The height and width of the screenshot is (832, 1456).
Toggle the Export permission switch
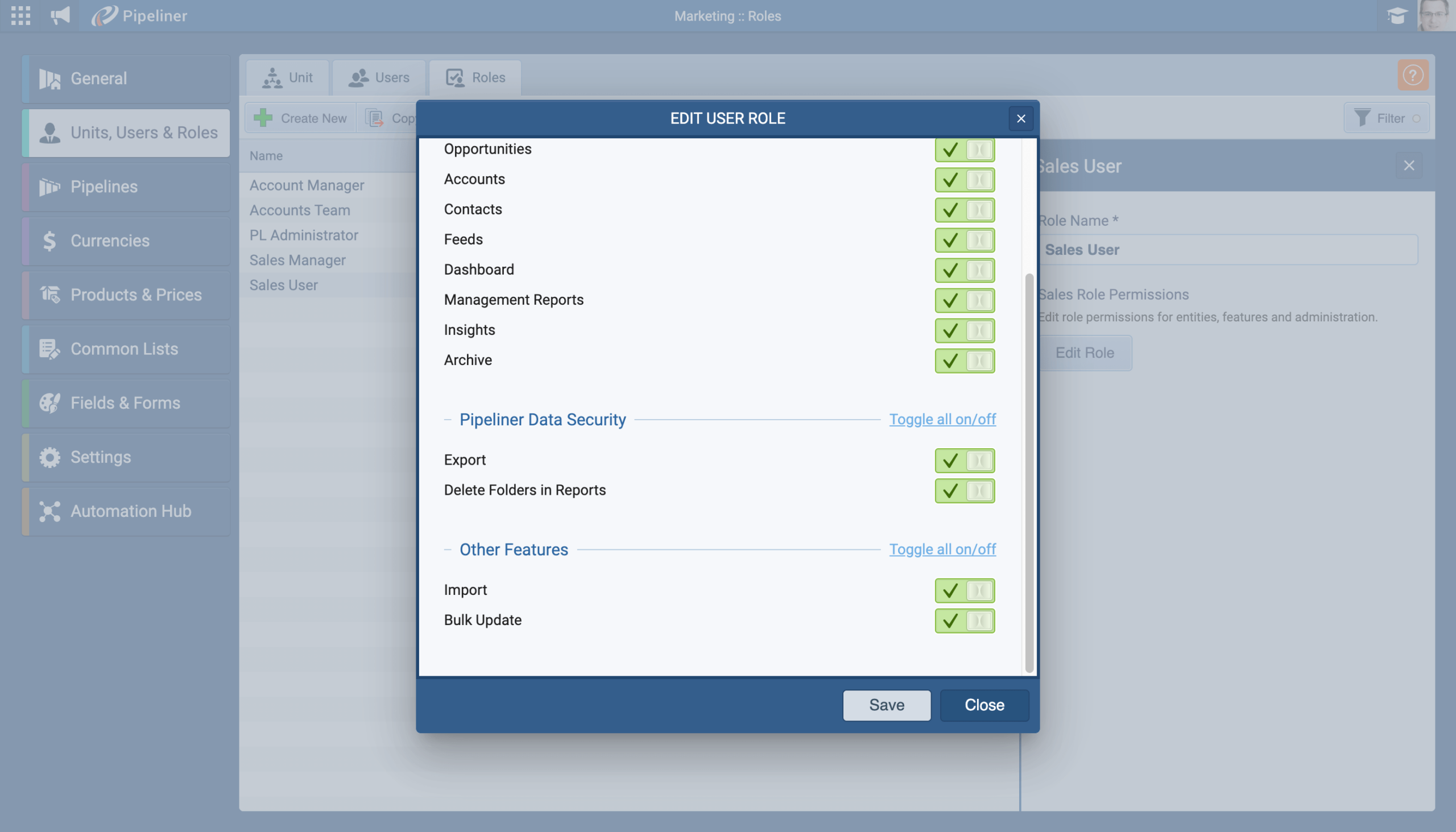coord(965,460)
